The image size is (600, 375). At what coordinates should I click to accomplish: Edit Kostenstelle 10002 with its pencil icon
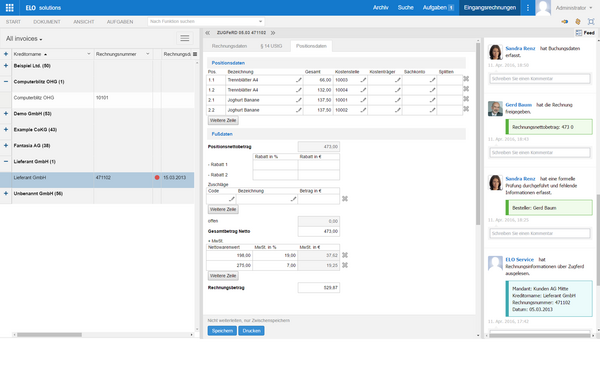[363, 110]
